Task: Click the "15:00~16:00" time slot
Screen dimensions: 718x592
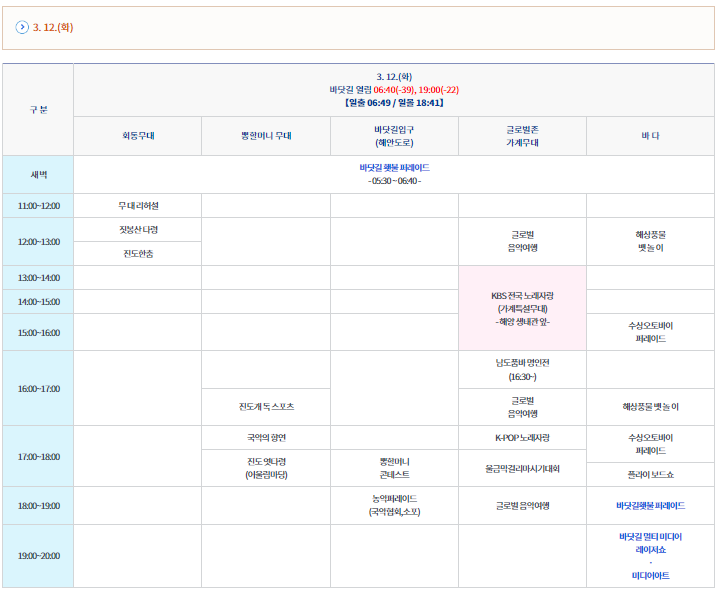Action: [x=38, y=332]
